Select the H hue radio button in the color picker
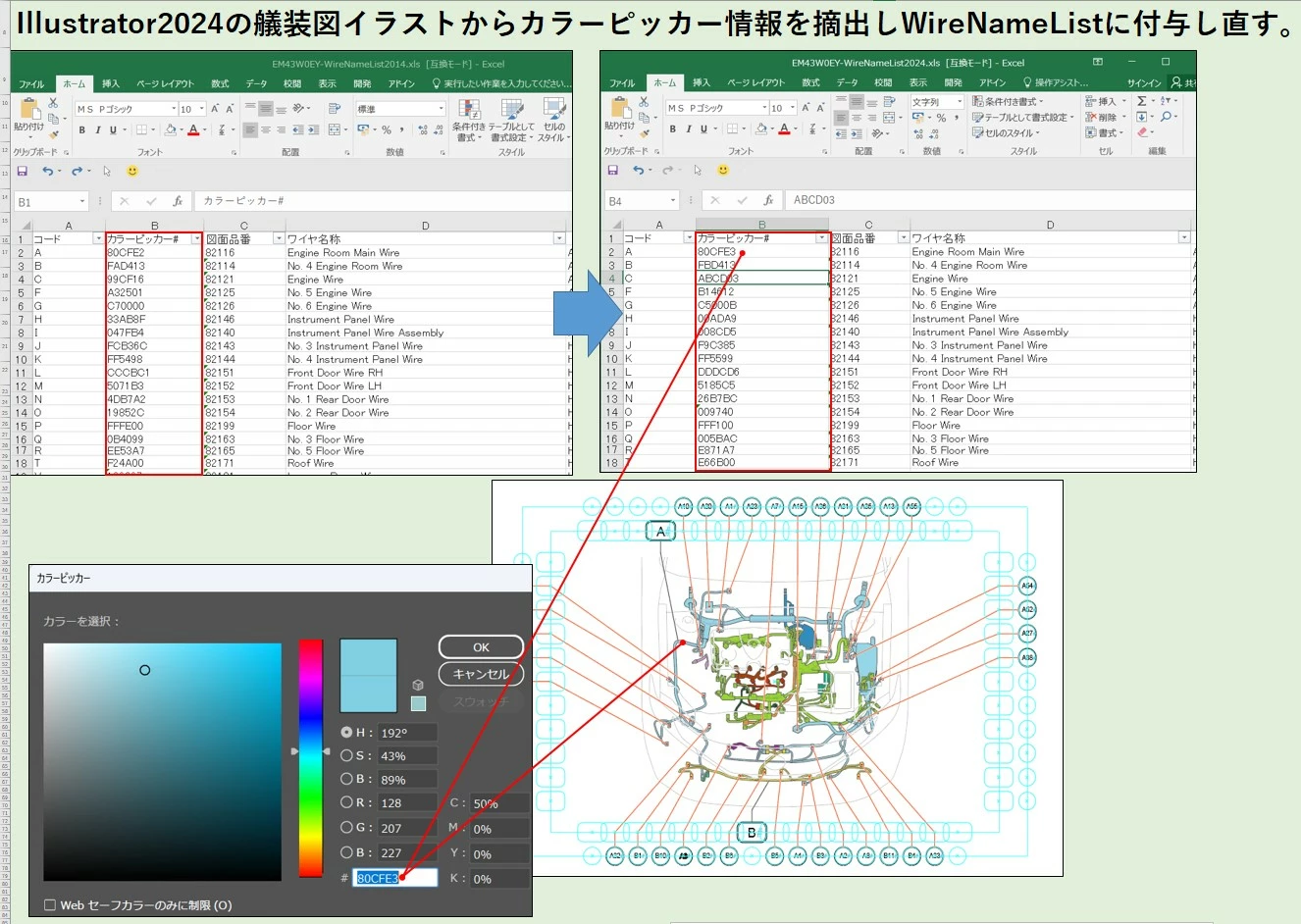Viewport: 1301px width, 924px height. point(346,732)
